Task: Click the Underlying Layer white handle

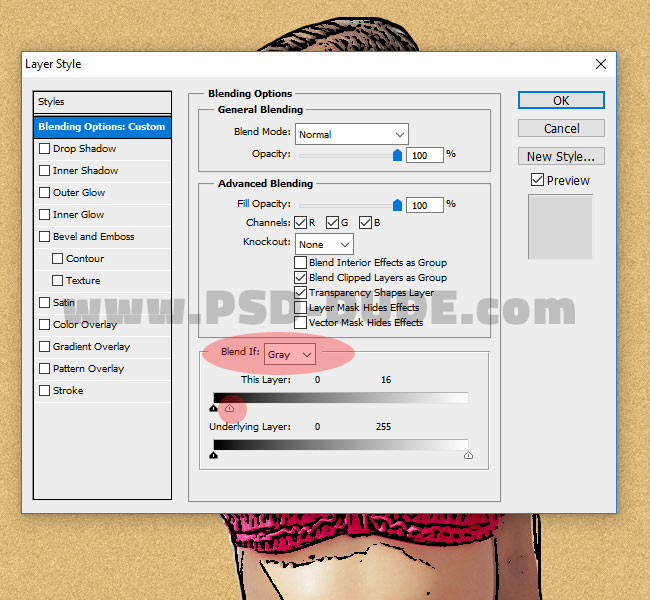Action: (468, 455)
